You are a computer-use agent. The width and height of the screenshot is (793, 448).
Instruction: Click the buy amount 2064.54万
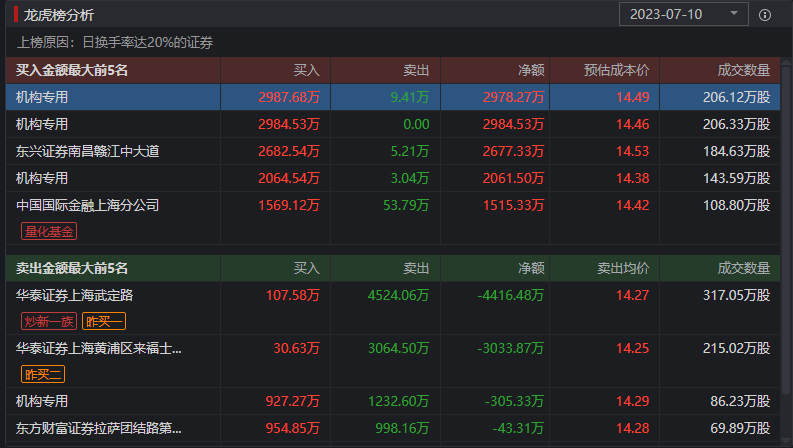coord(289,178)
